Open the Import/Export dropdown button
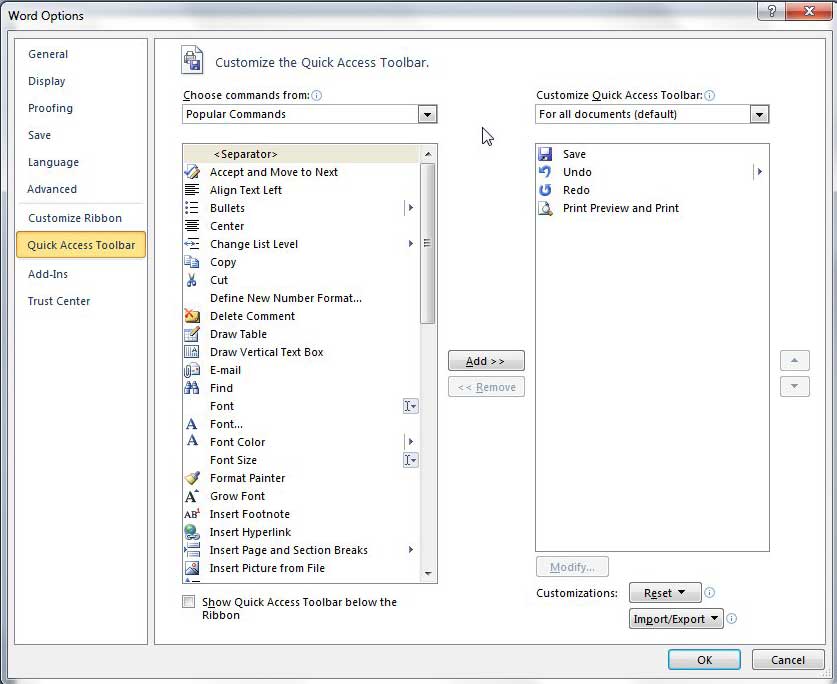 click(676, 619)
